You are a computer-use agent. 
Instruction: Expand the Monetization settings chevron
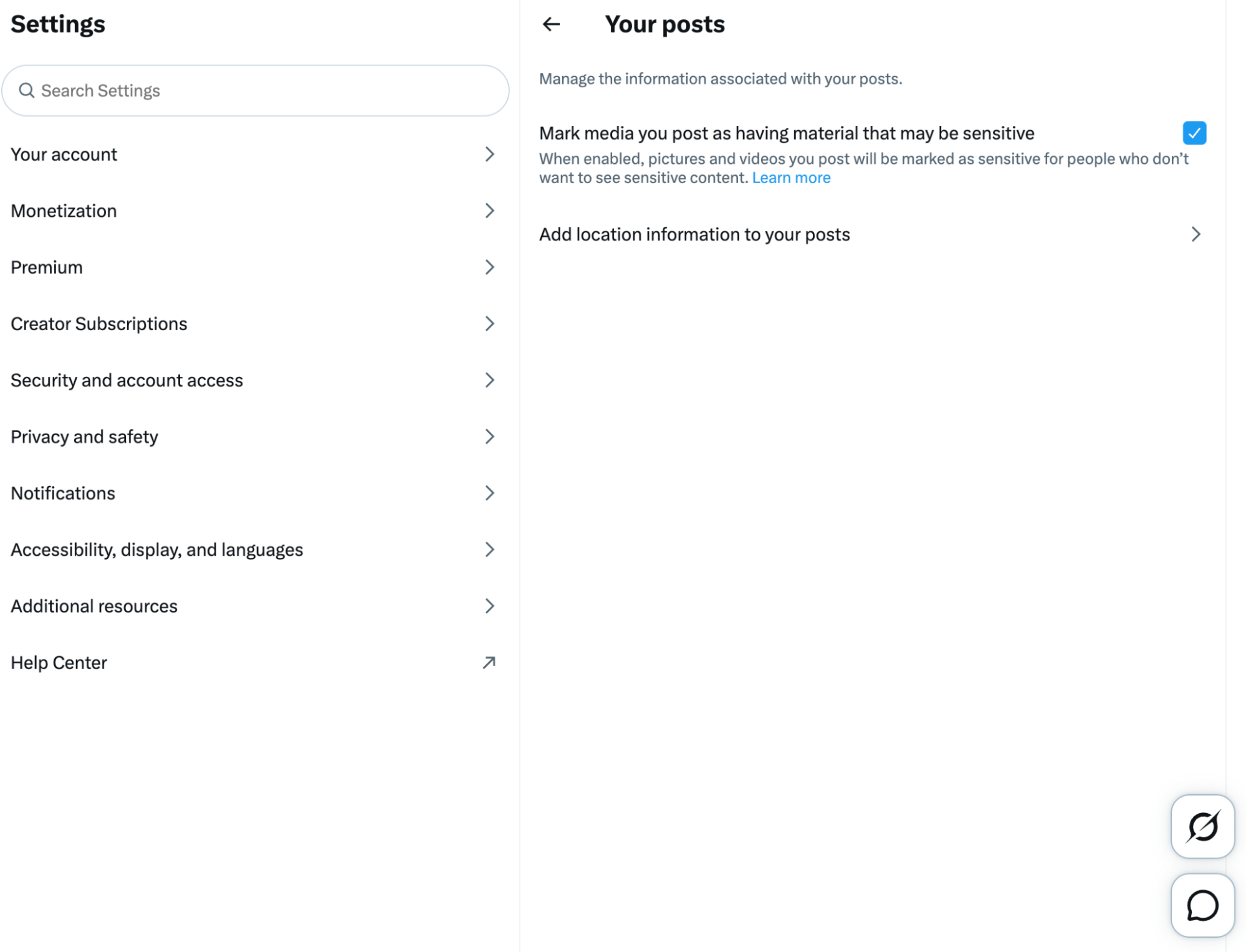pos(489,211)
